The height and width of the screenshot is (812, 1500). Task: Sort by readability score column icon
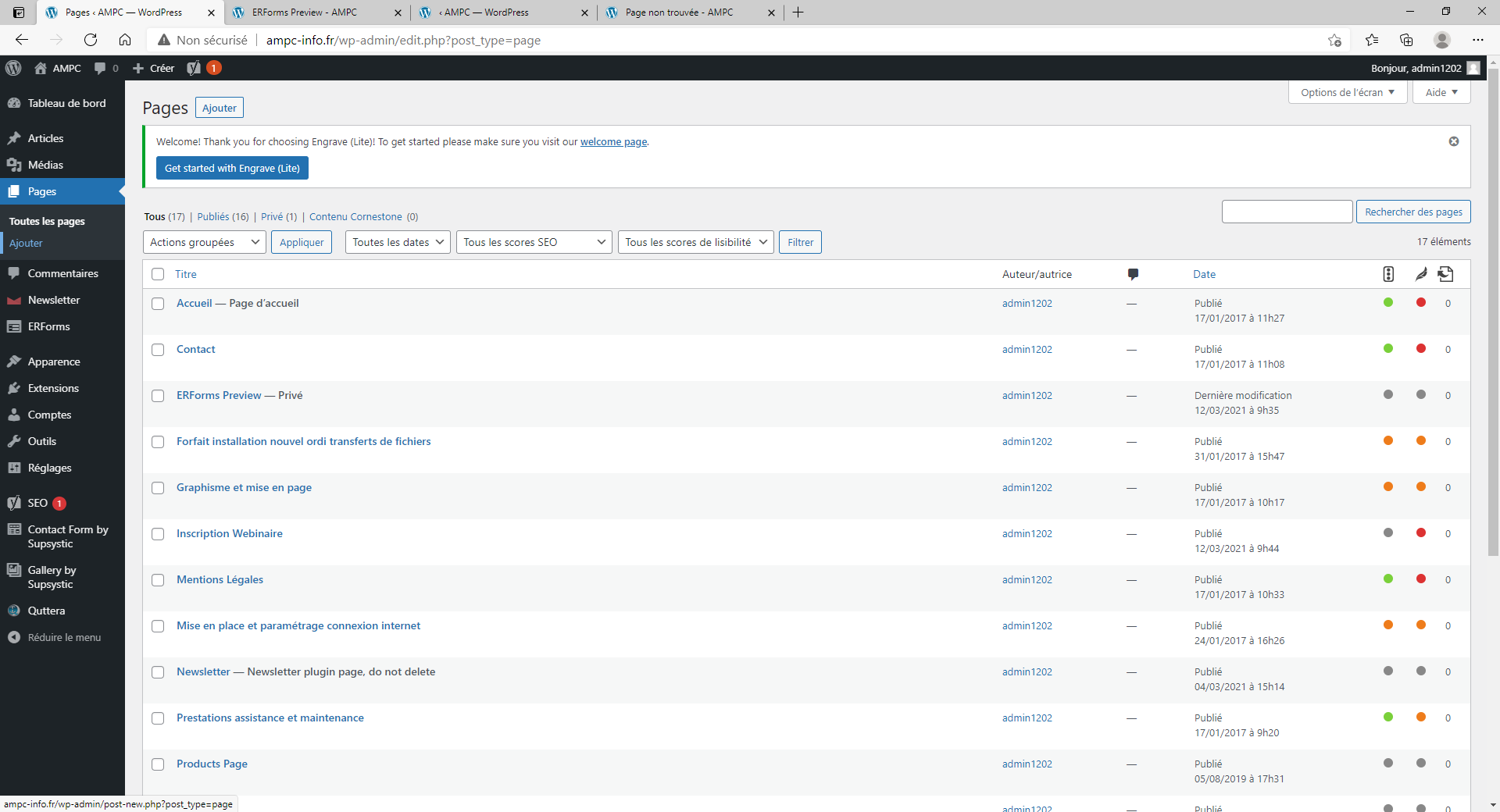[x=1421, y=274]
